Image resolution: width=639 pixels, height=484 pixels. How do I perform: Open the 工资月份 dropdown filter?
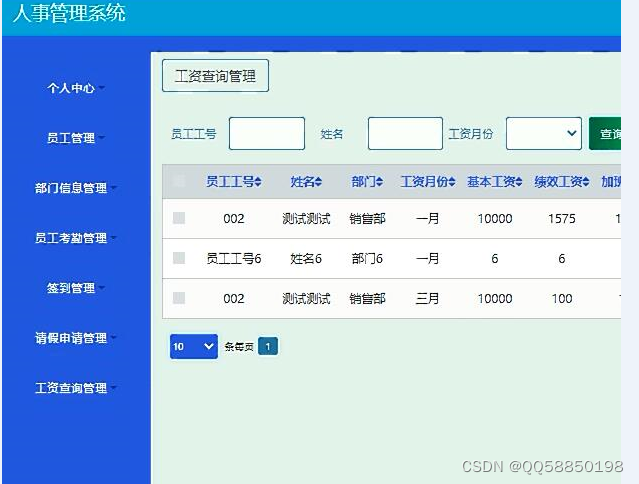(x=544, y=134)
